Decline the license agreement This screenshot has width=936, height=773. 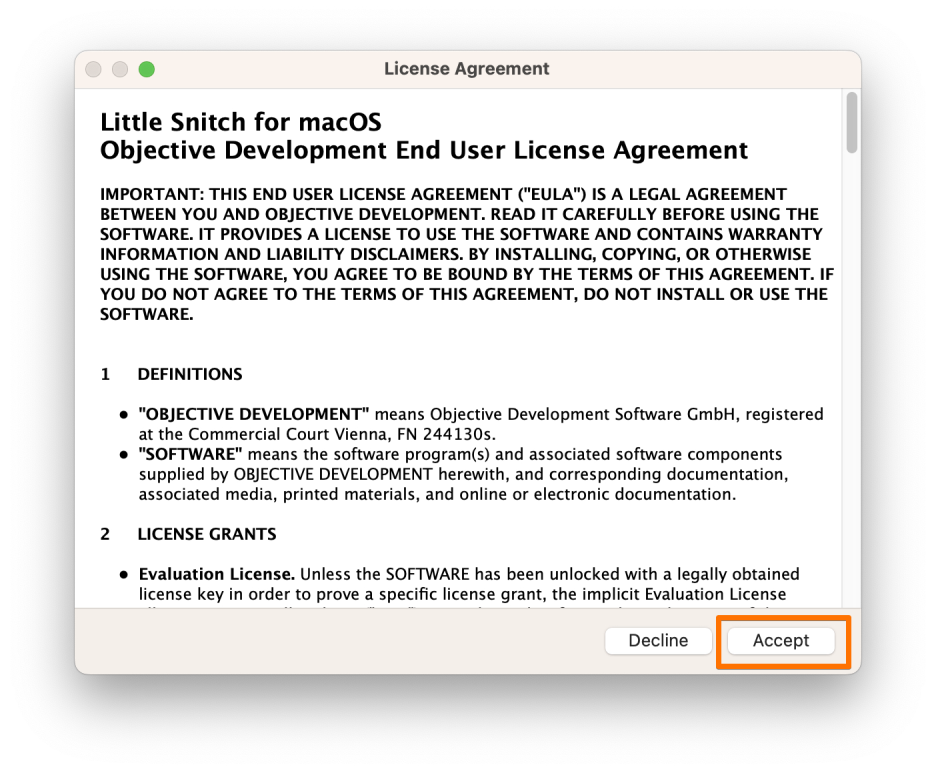[658, 640]
